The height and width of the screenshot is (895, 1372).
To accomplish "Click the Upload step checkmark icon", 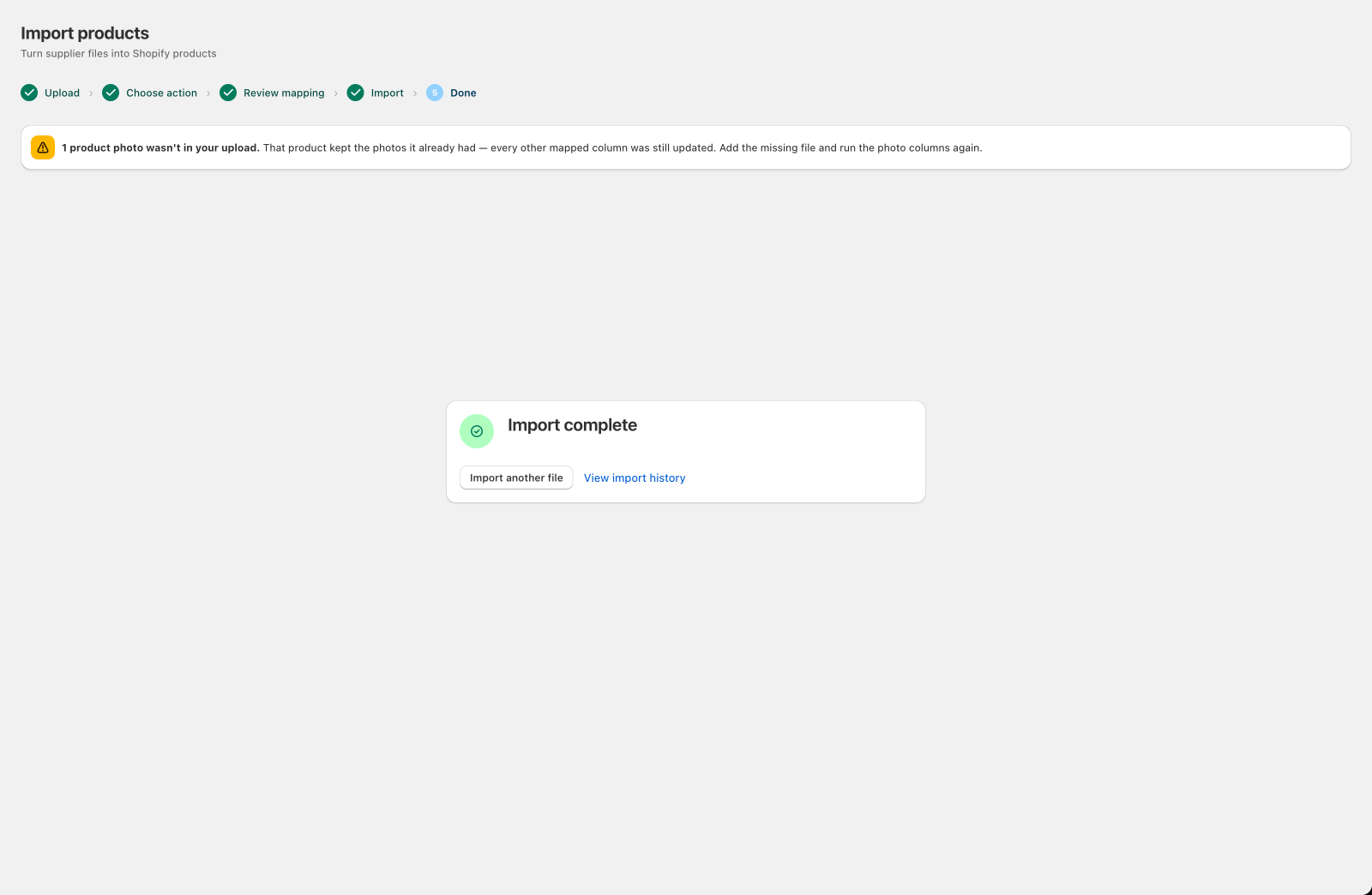I will [29, 93].
